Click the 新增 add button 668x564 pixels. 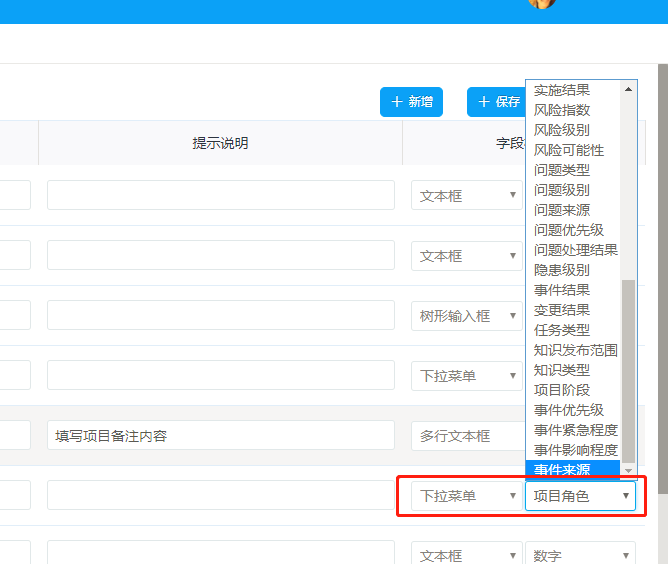tap(411, 102)
